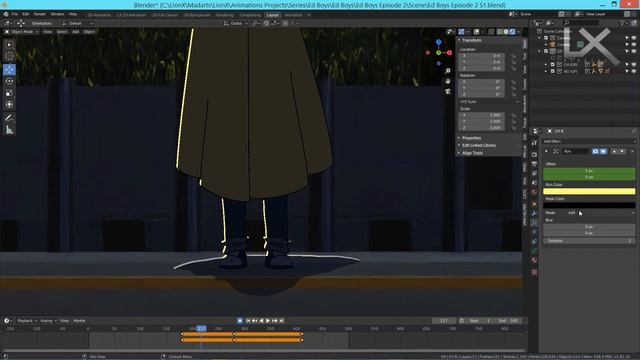
Task: Open the Object Mode dropdown
Action: (x=21, y=31)
